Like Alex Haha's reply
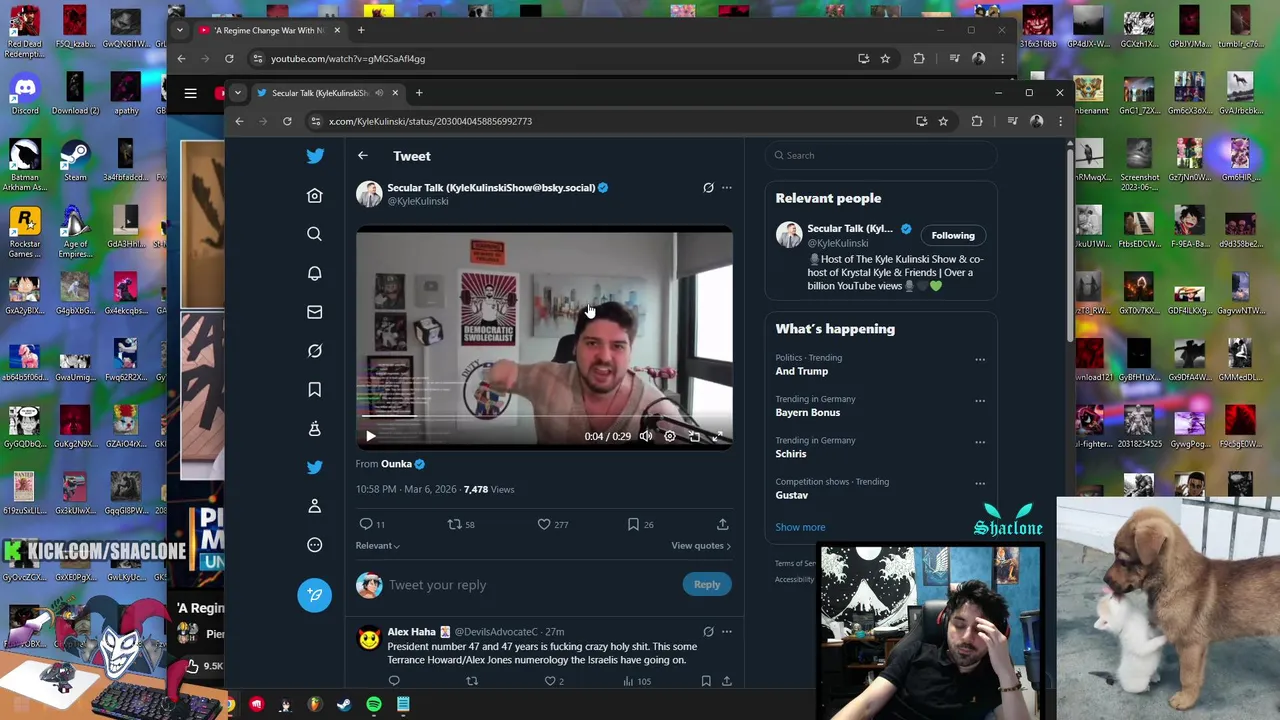This screenshot has height=720, width=1280. tap(549, 681)
